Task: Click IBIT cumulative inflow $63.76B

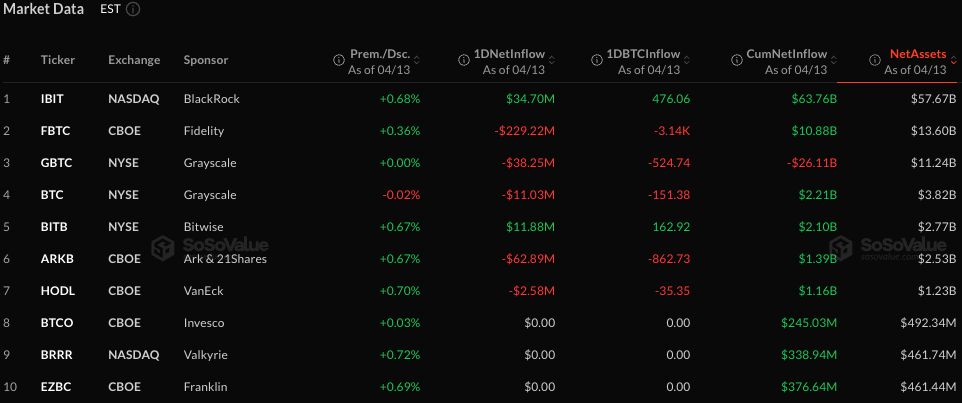Action: [813, 99]
